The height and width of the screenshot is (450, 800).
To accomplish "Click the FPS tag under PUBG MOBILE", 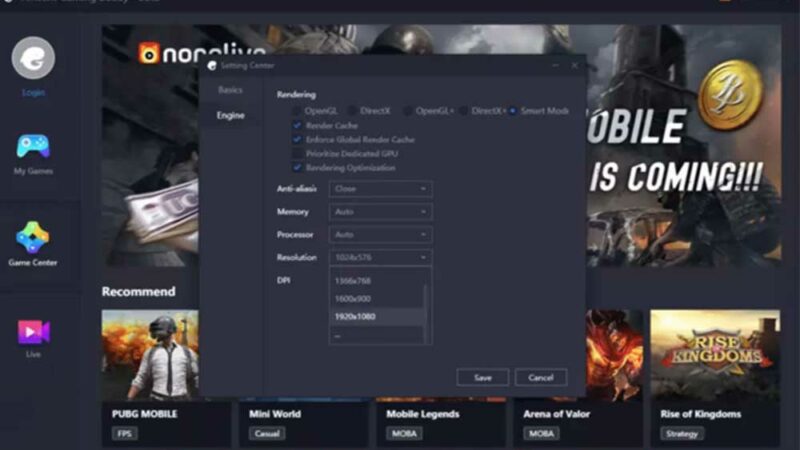I will (124, 434).
